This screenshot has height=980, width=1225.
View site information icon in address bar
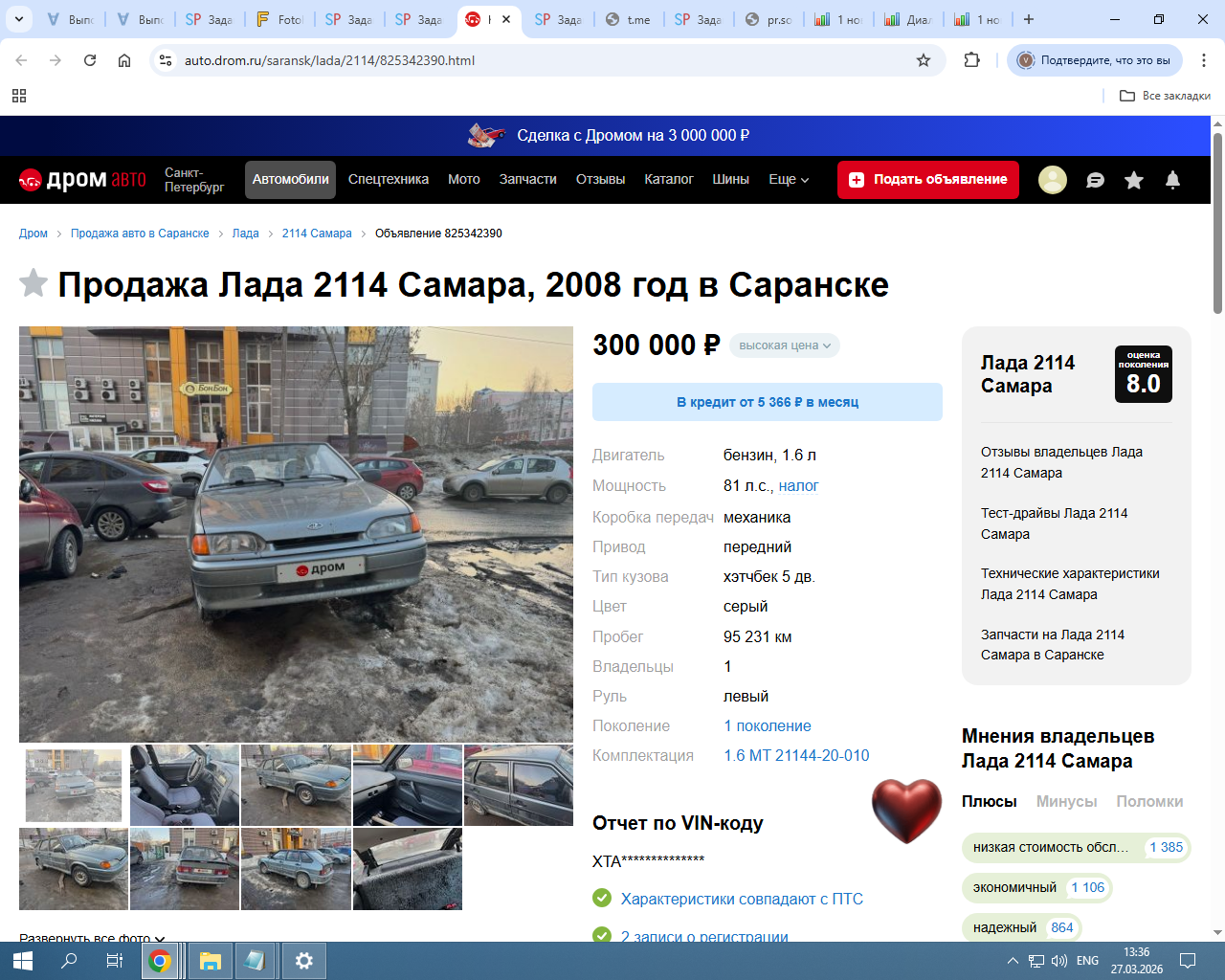pyautogui.click(x=166, y=60)
